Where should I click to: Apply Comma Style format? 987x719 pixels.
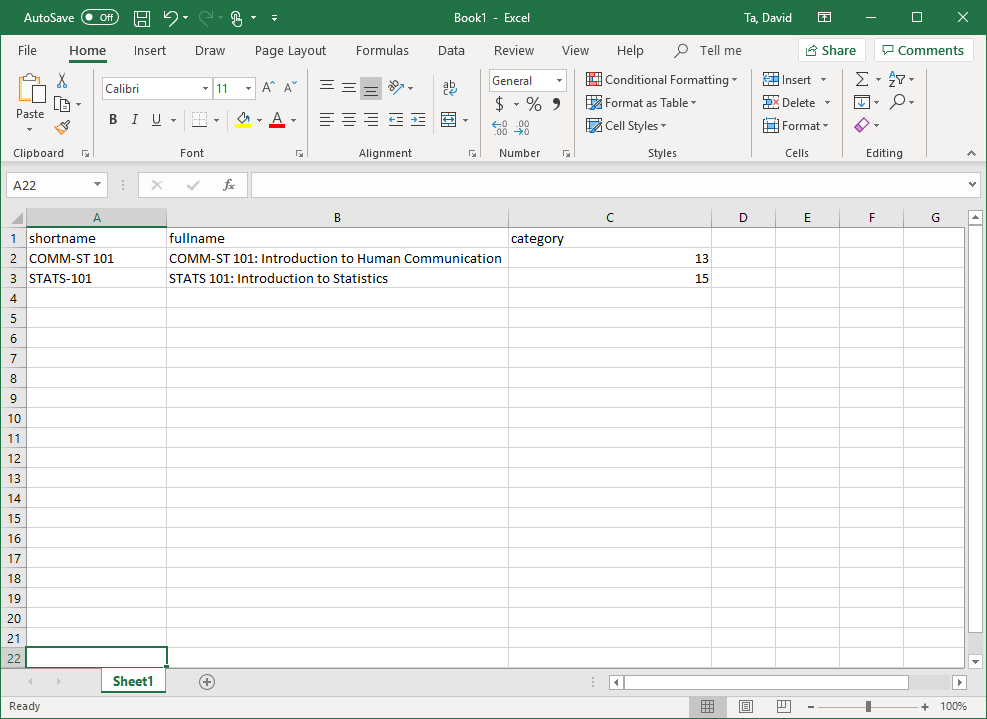[556, 103]
